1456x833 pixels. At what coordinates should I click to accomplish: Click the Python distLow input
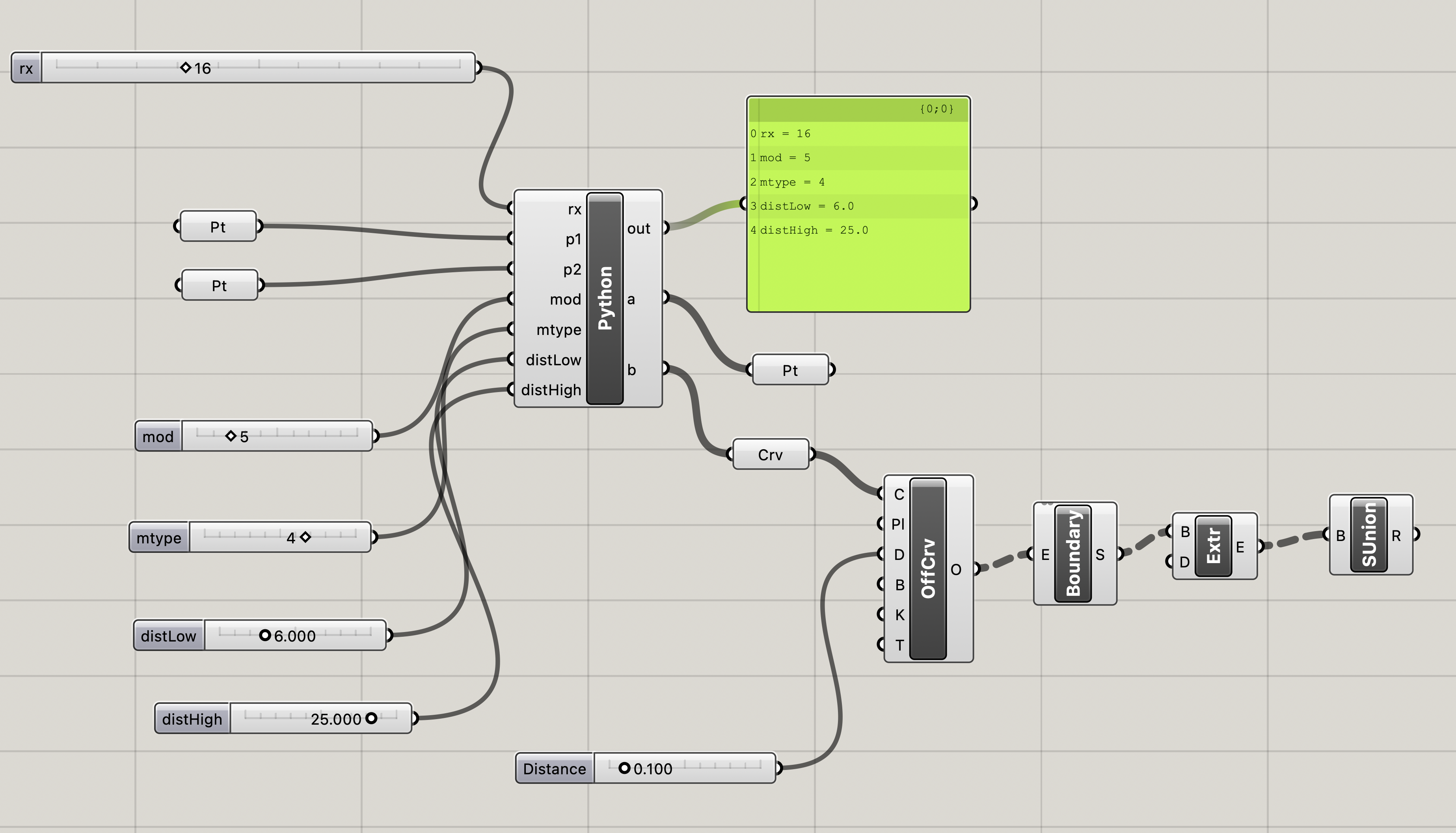pyautogui.click(x=553, y=360)
